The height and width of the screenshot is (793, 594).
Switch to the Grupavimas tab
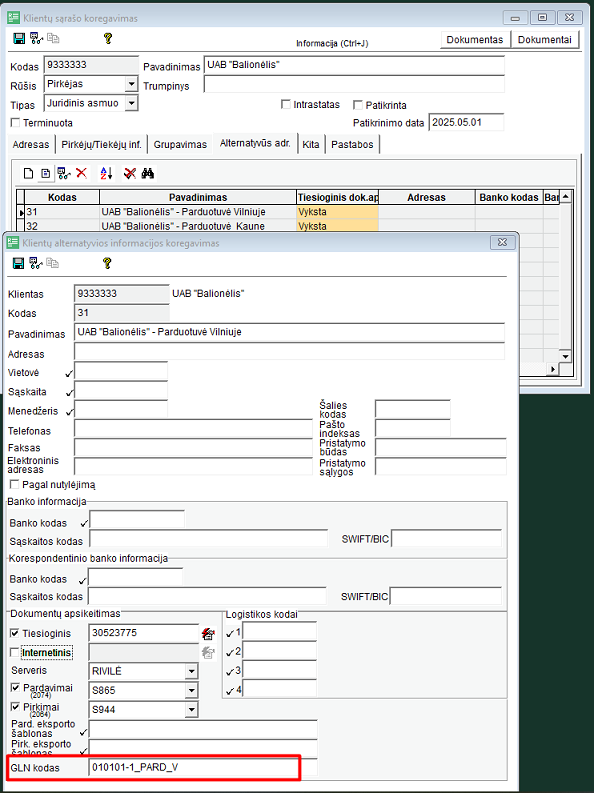[180, 145]
